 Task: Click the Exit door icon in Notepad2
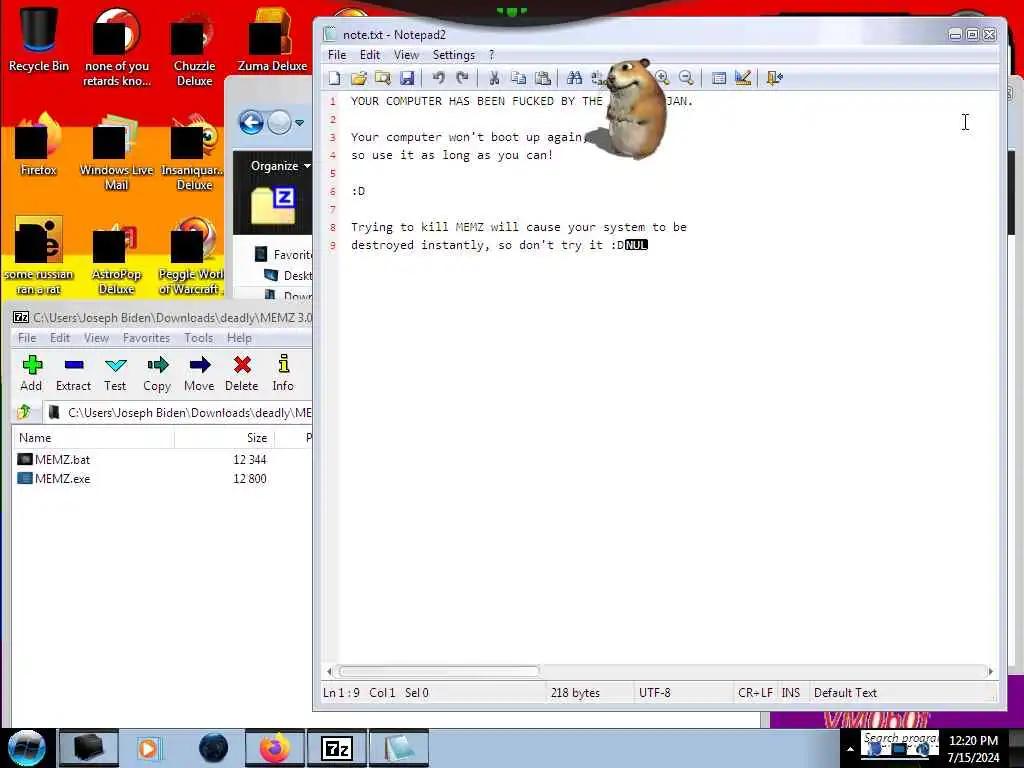[775, 78]
